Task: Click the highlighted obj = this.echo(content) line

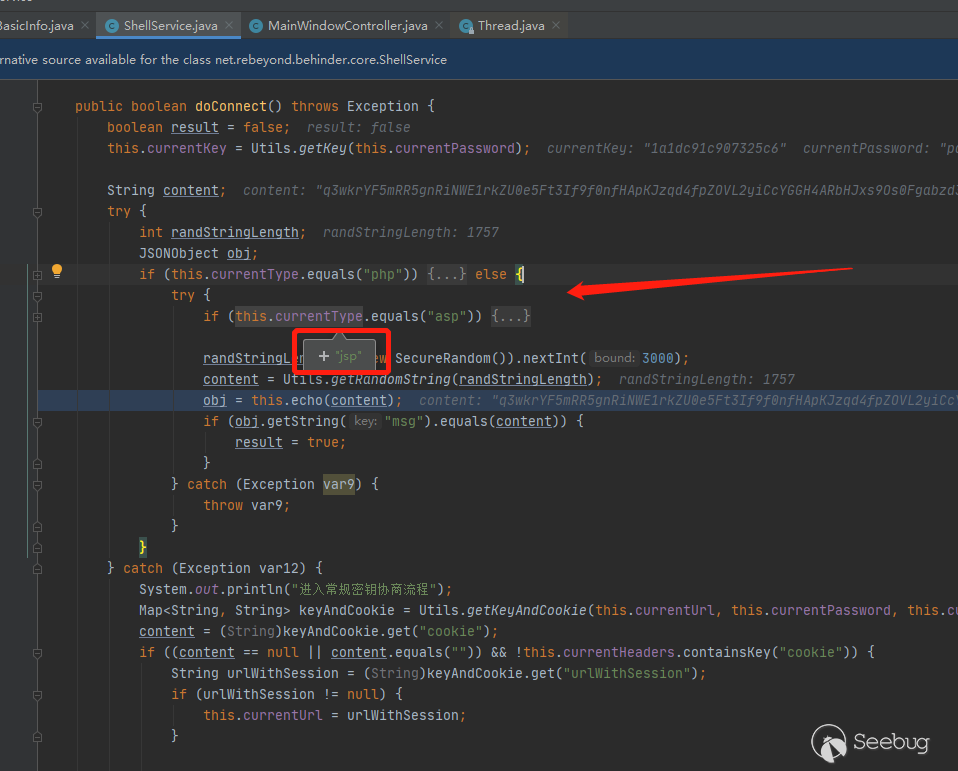Action: tap(302, 400)
